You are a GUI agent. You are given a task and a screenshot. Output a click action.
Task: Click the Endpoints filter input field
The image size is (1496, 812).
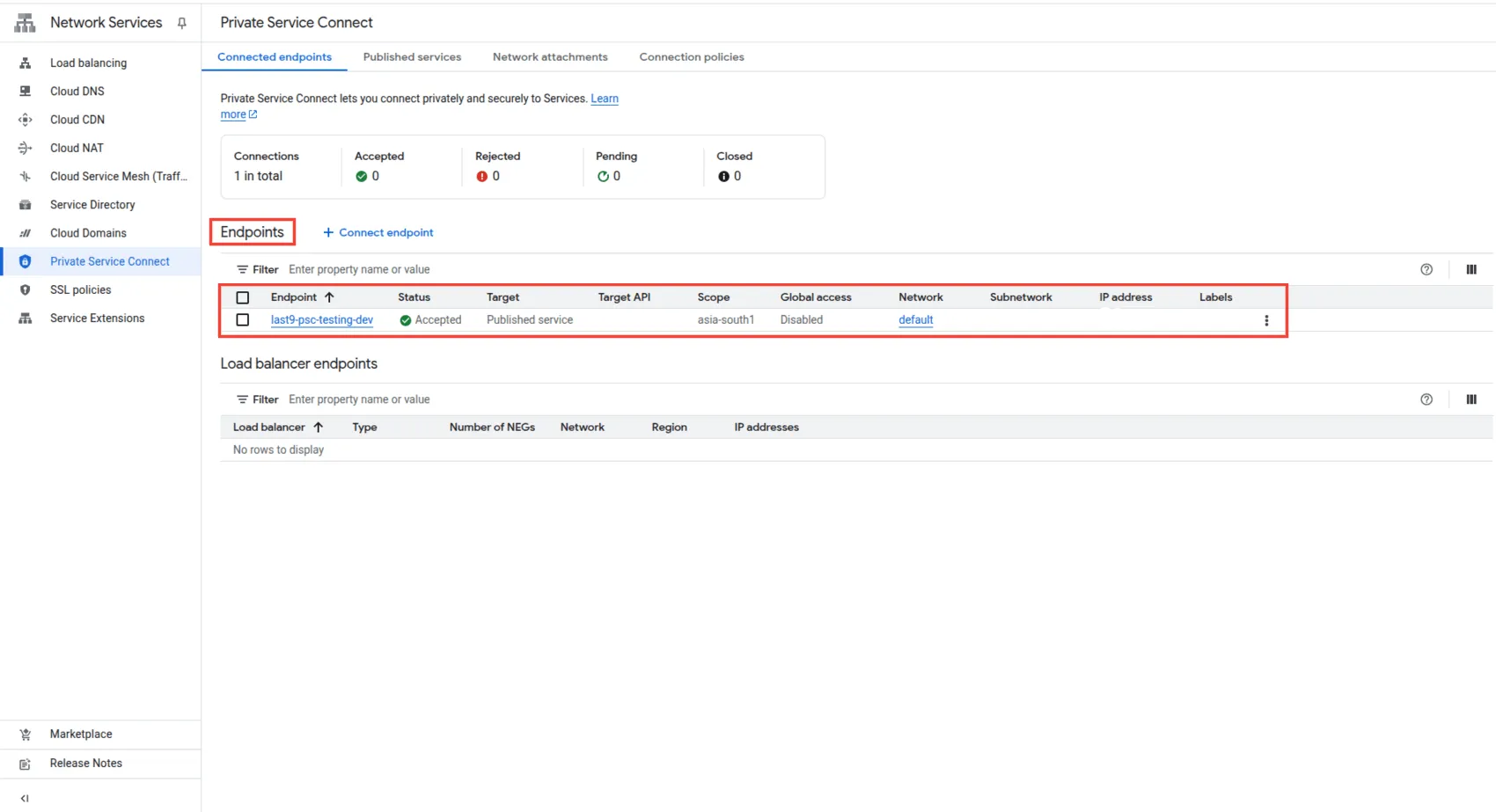(x=528, y=270)
